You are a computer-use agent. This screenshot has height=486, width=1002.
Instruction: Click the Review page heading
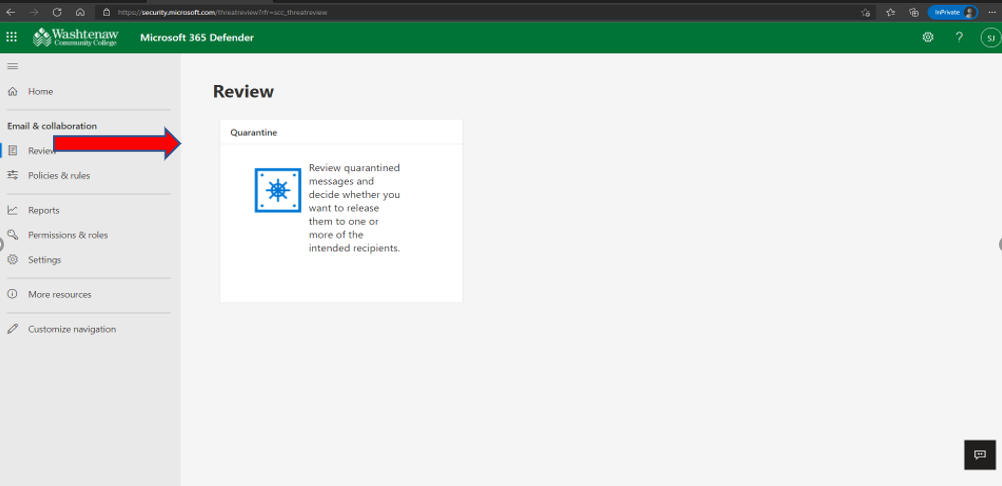(x=243, y=91)
